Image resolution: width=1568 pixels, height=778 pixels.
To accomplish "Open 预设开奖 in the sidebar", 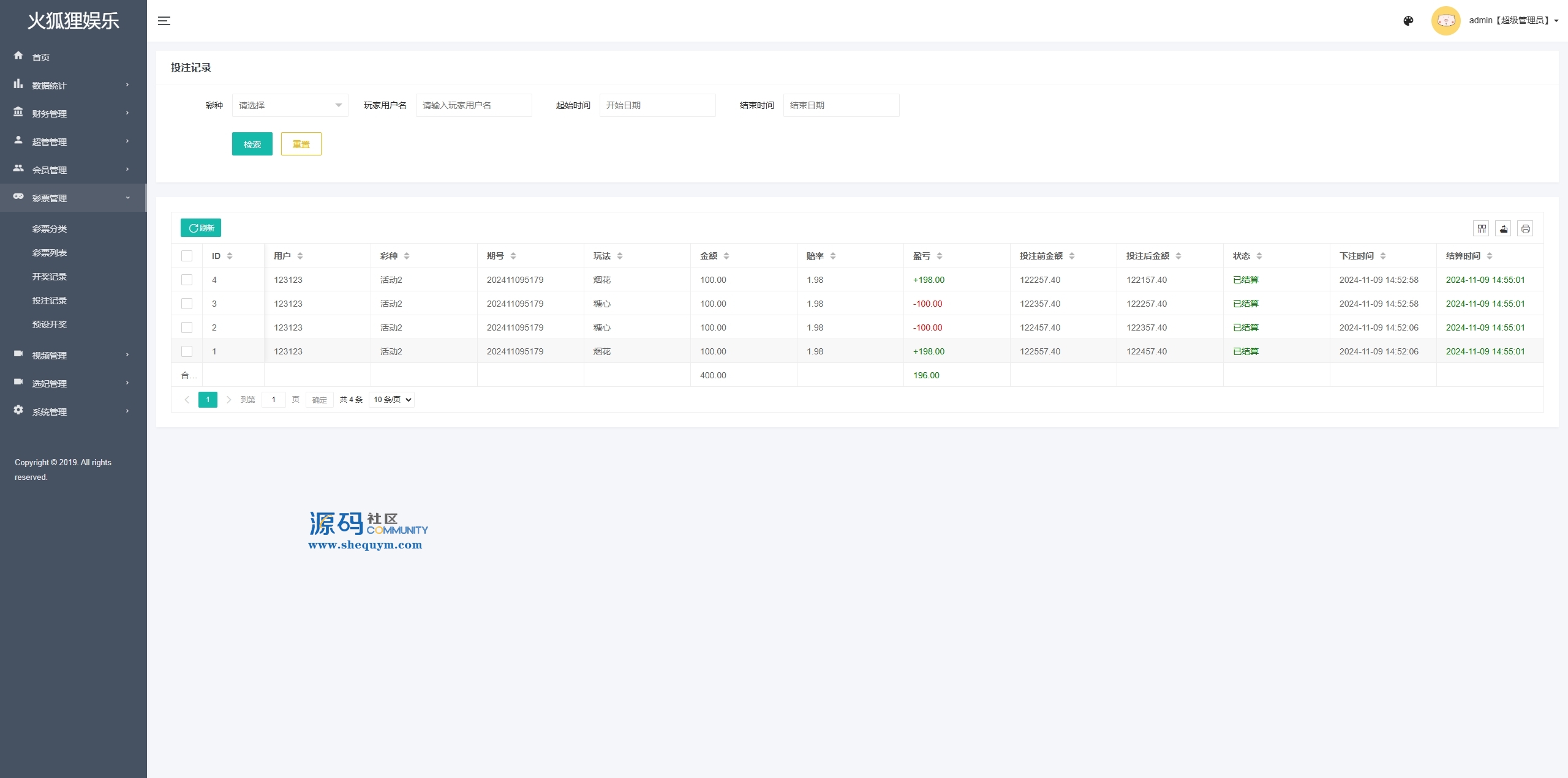I will click(x=50, y=324).
